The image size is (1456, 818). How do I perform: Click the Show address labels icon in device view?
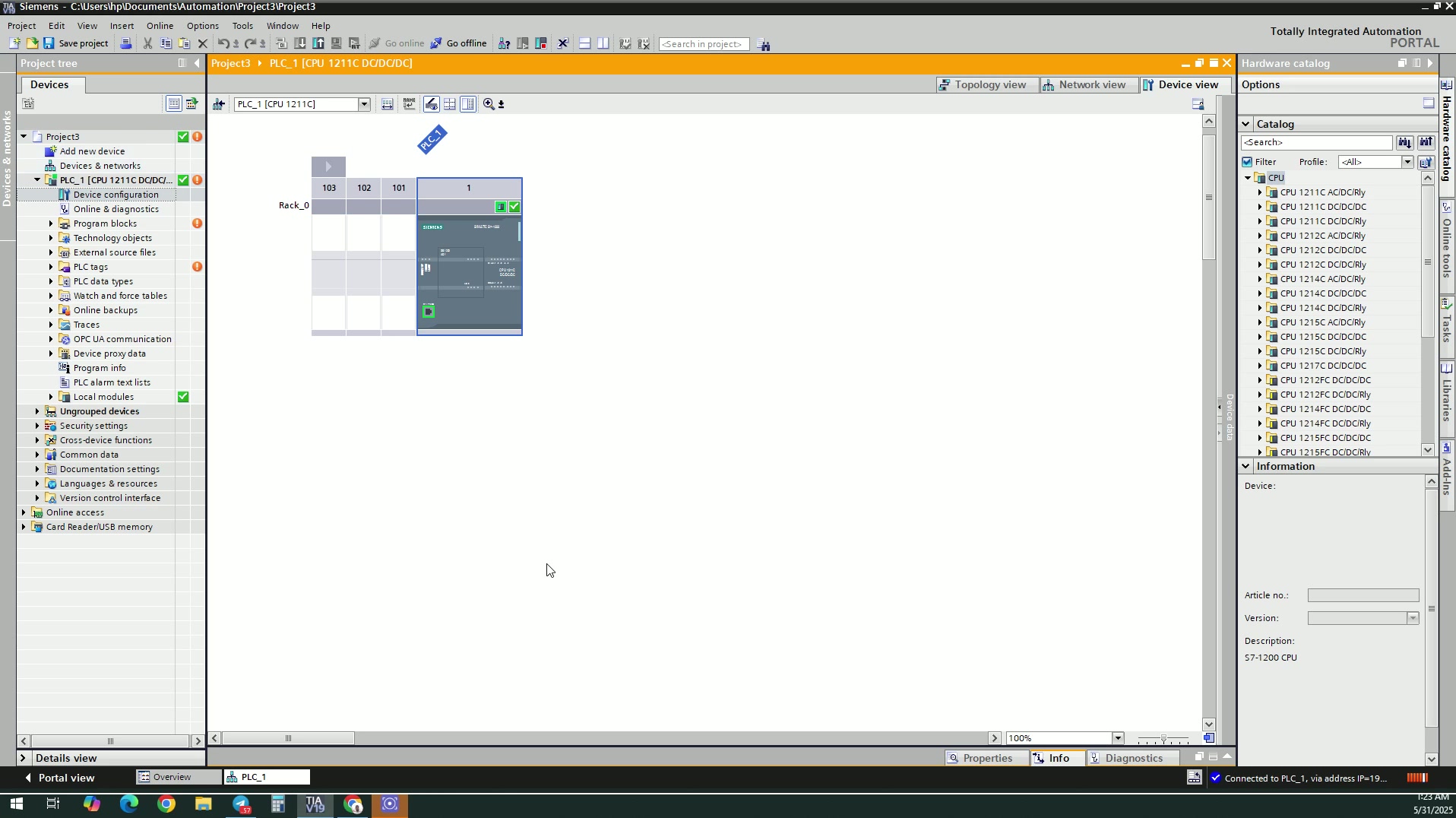[431, 104]
